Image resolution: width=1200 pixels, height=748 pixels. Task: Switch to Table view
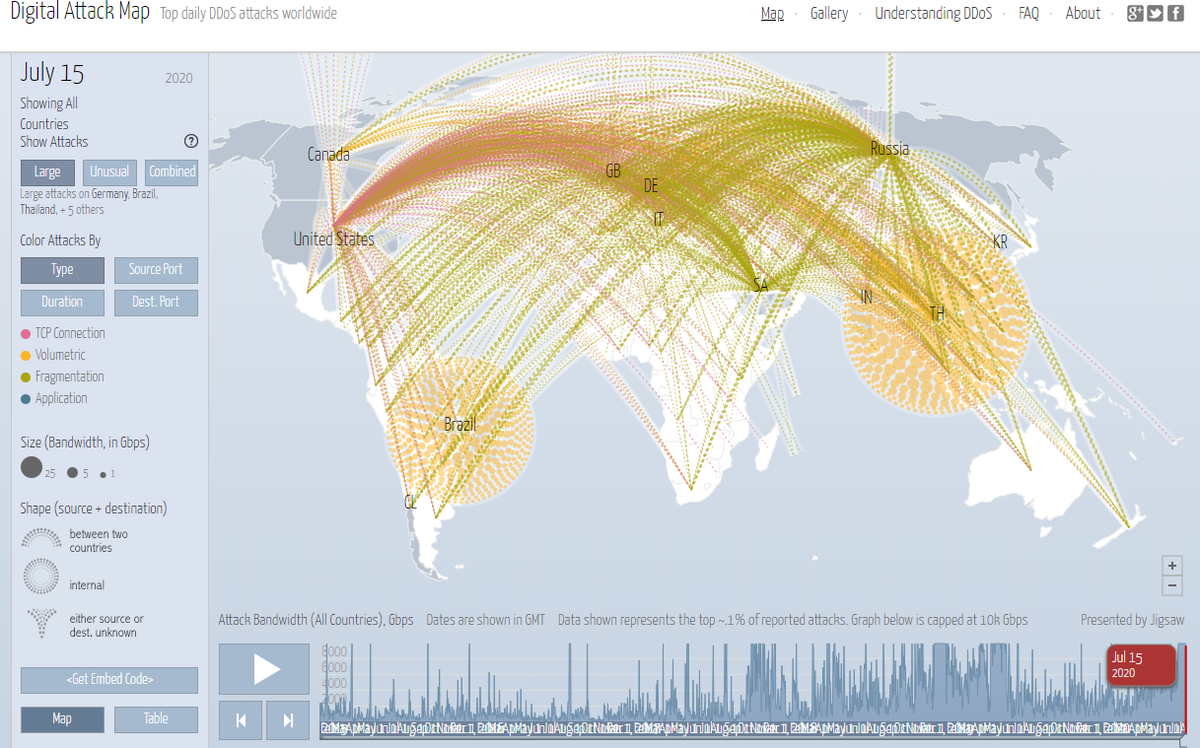[156, 719]
